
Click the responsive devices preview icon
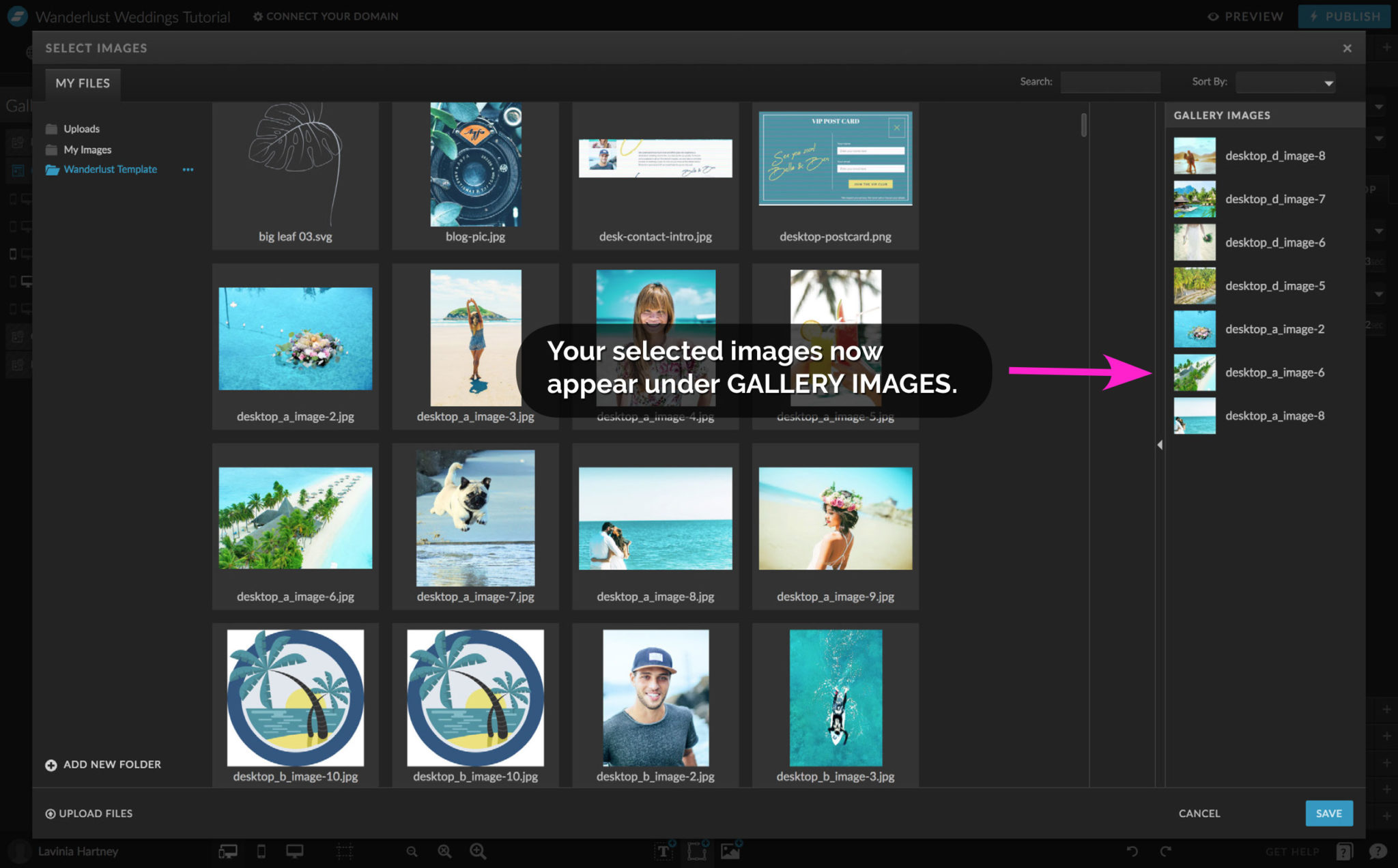click(x=227, y=851)
